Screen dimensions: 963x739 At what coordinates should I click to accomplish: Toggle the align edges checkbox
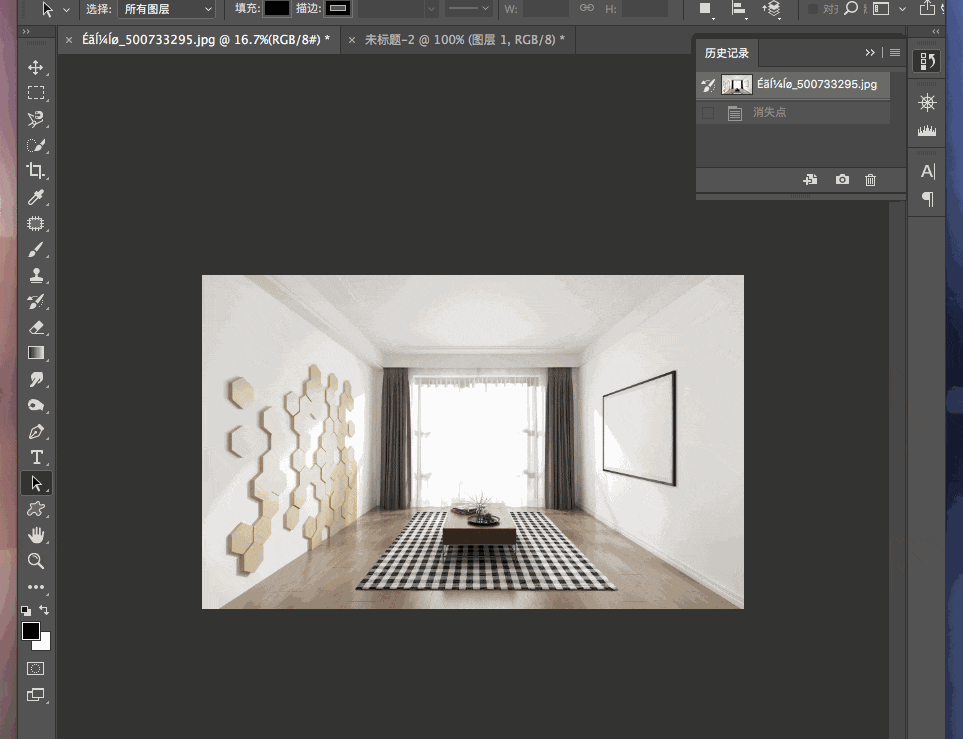(x=813, y=9)
